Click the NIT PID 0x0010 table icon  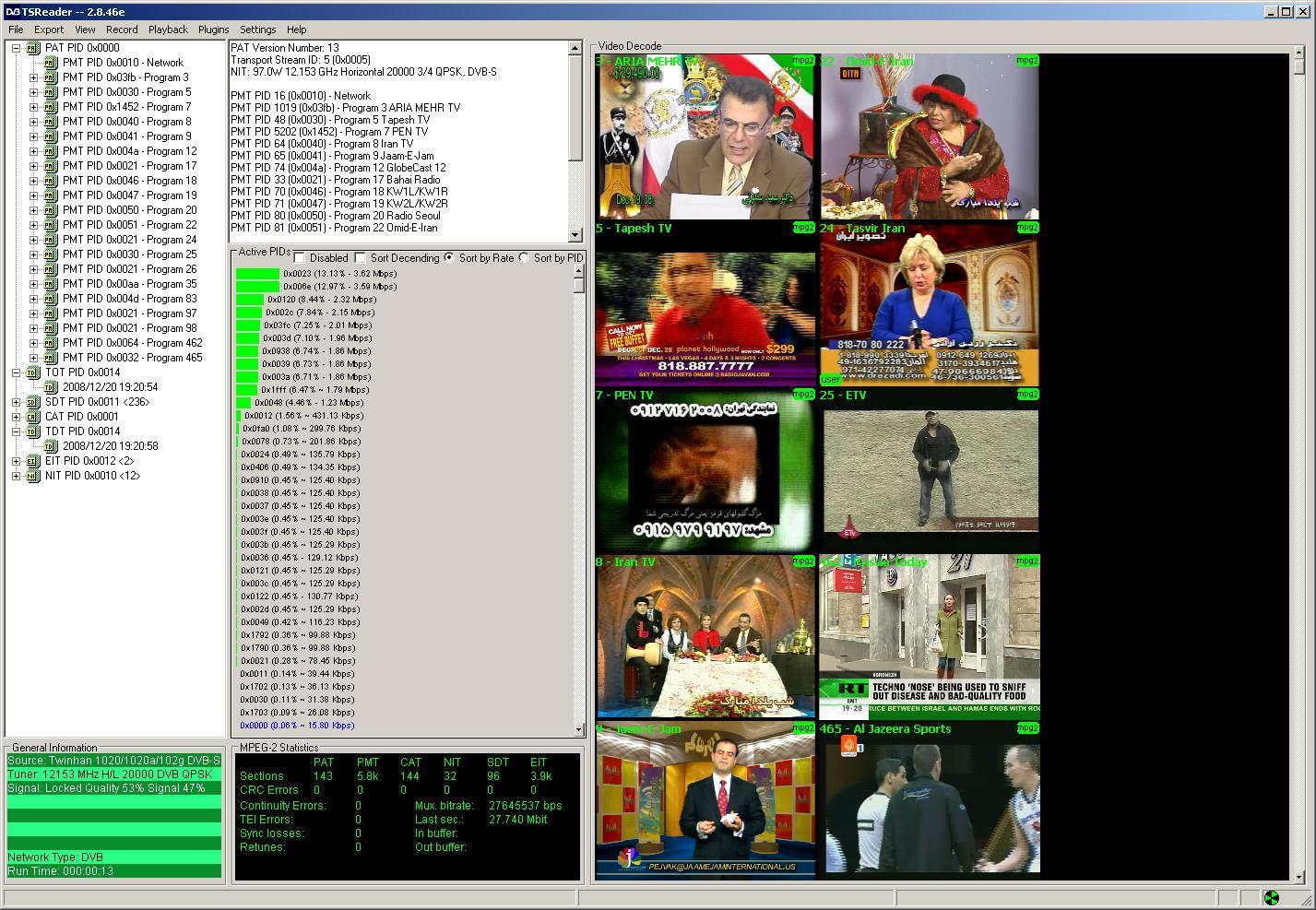[x=33, y=476]
